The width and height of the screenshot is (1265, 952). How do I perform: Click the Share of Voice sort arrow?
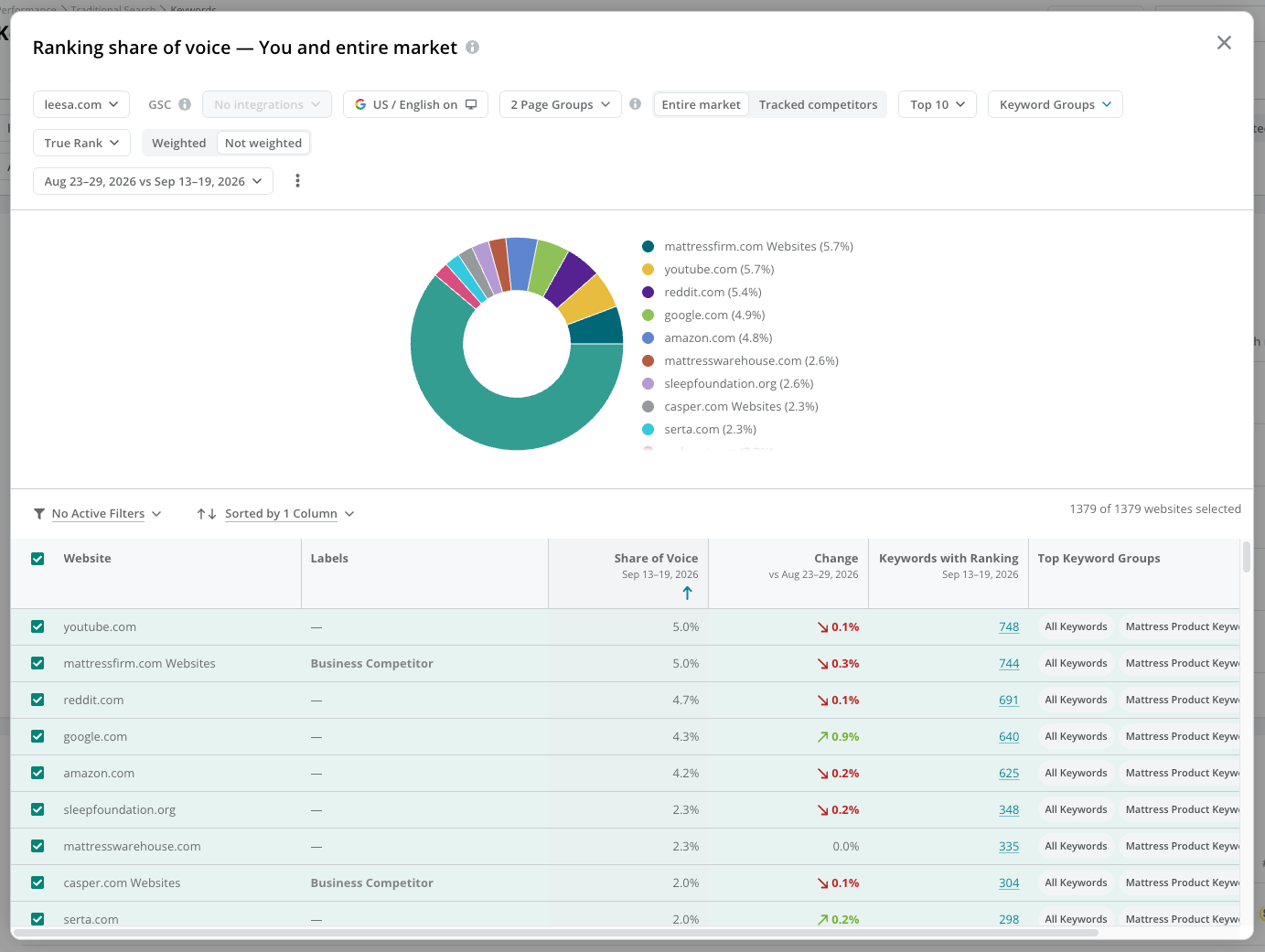pos(688,593)
